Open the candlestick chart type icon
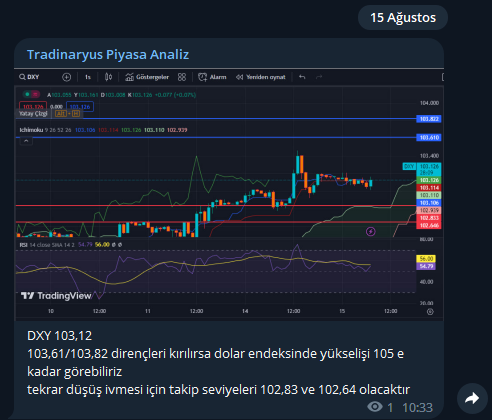 coord(108,77)
